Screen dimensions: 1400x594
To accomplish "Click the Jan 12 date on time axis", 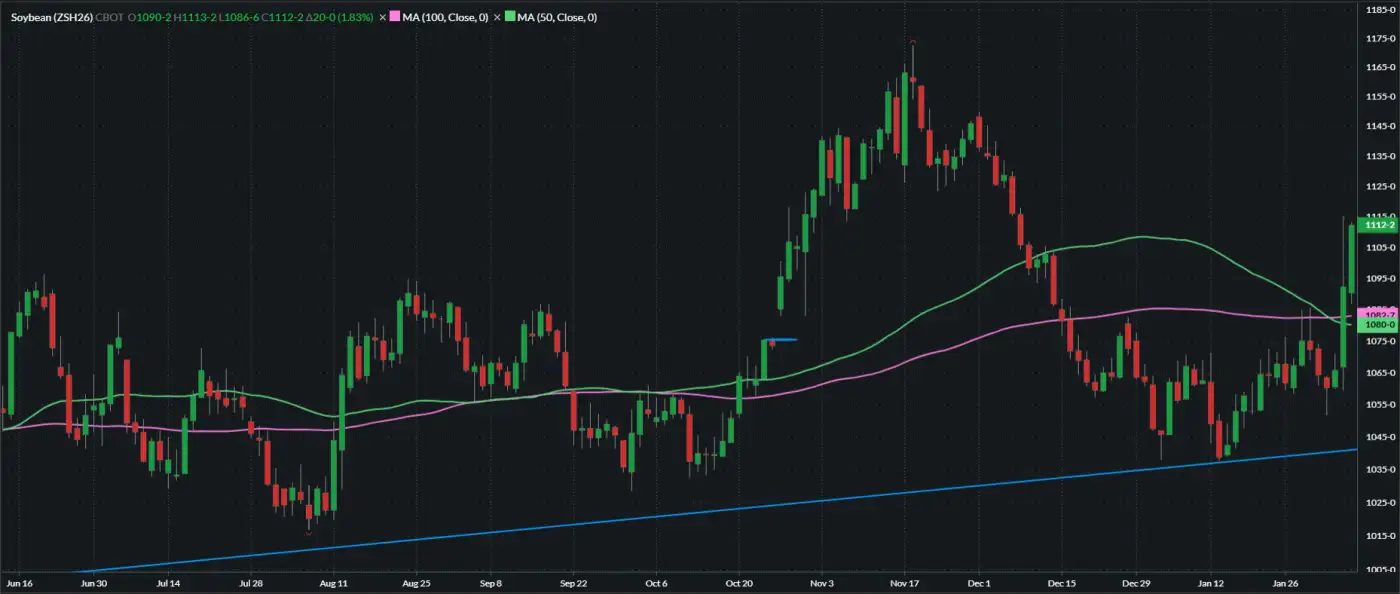I will click(x=1211, y=582).
